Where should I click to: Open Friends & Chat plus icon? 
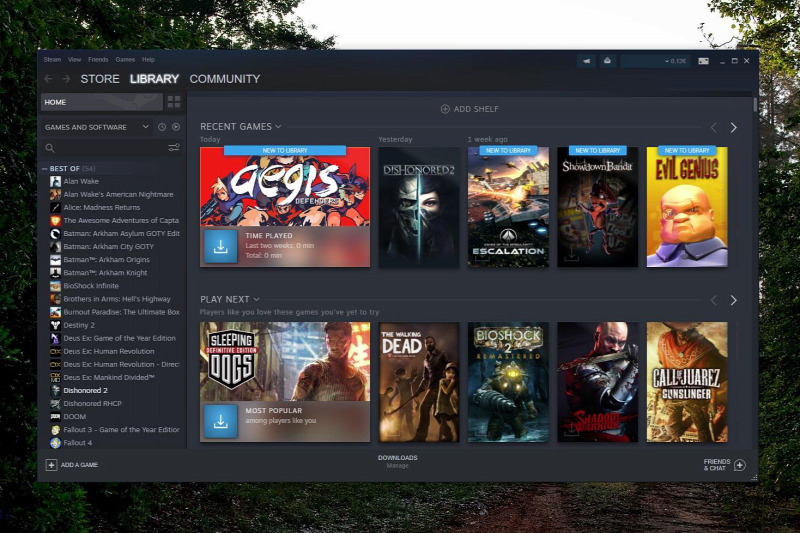[740, 465]
